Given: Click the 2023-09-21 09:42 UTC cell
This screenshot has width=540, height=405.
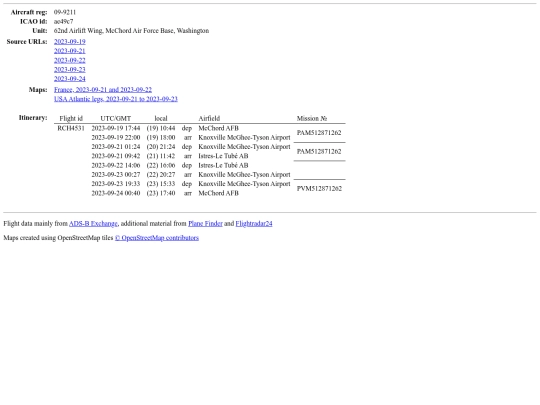Looking at the screenshot, I should coord(116,156).
